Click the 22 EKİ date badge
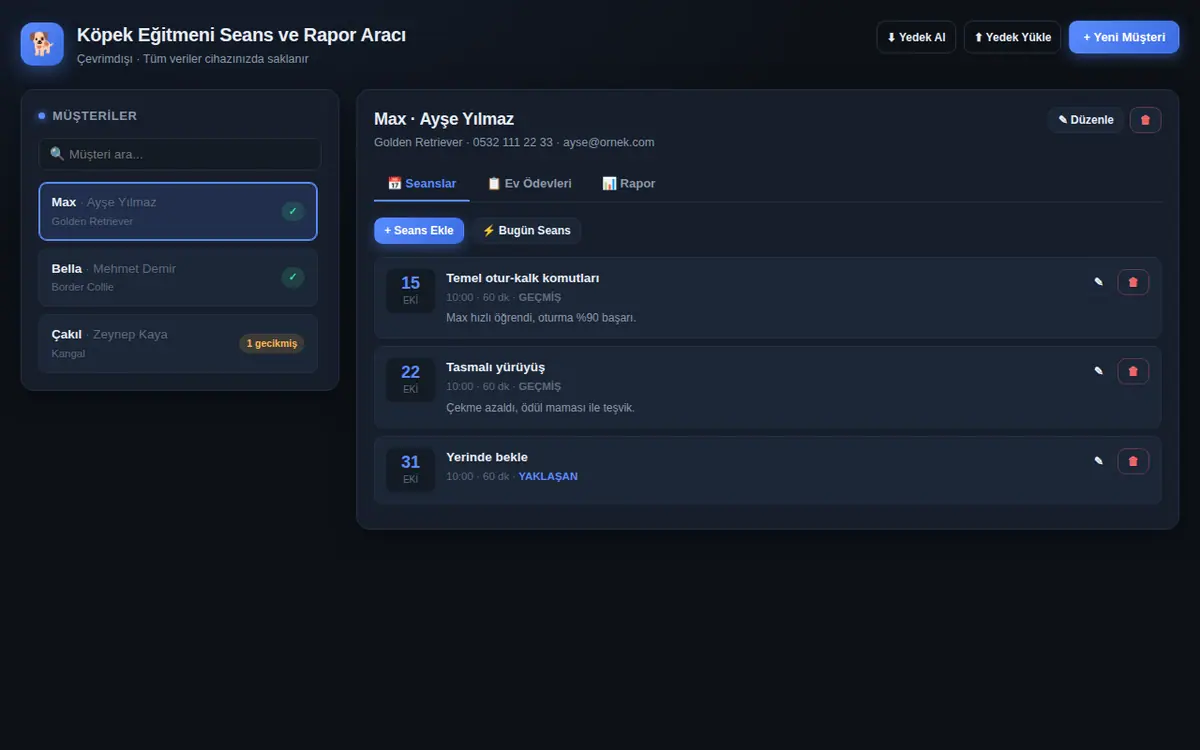1200x750 pixels. pyautogui.click(x=410, y=380)
